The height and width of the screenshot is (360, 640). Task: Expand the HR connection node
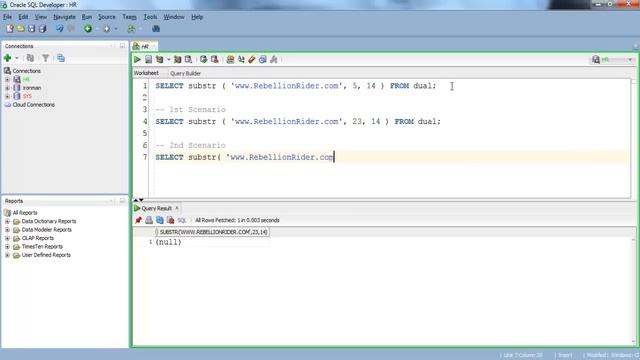7,79
